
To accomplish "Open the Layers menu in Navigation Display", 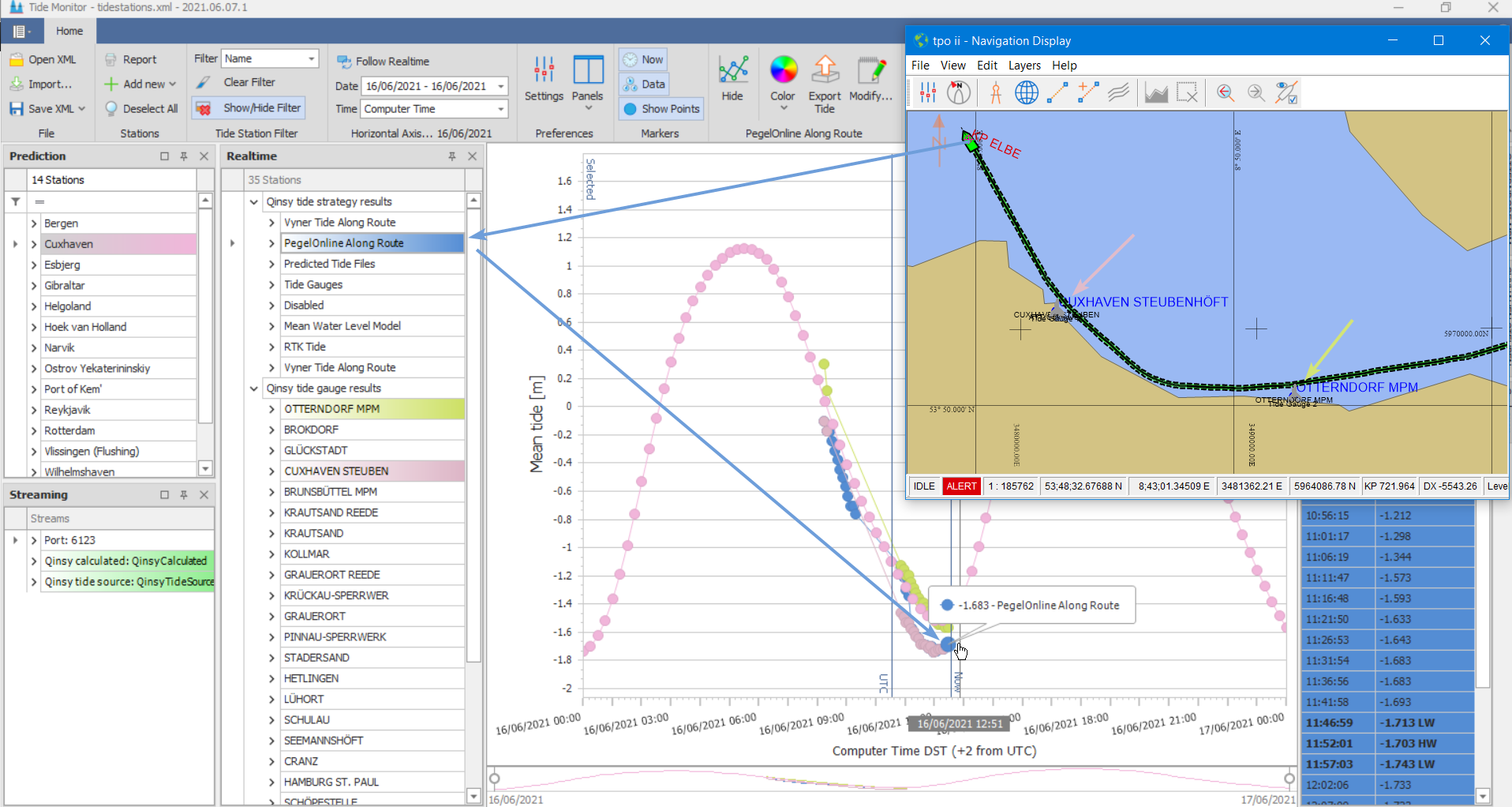I will click(1024, 66).
